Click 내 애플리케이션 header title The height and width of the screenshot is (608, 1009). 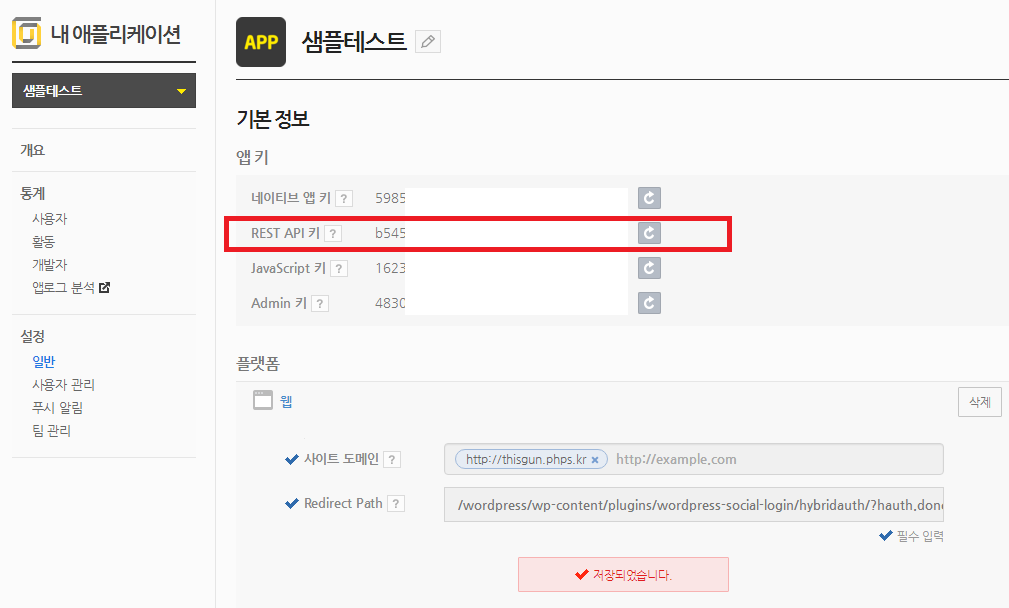click(116, 33)
